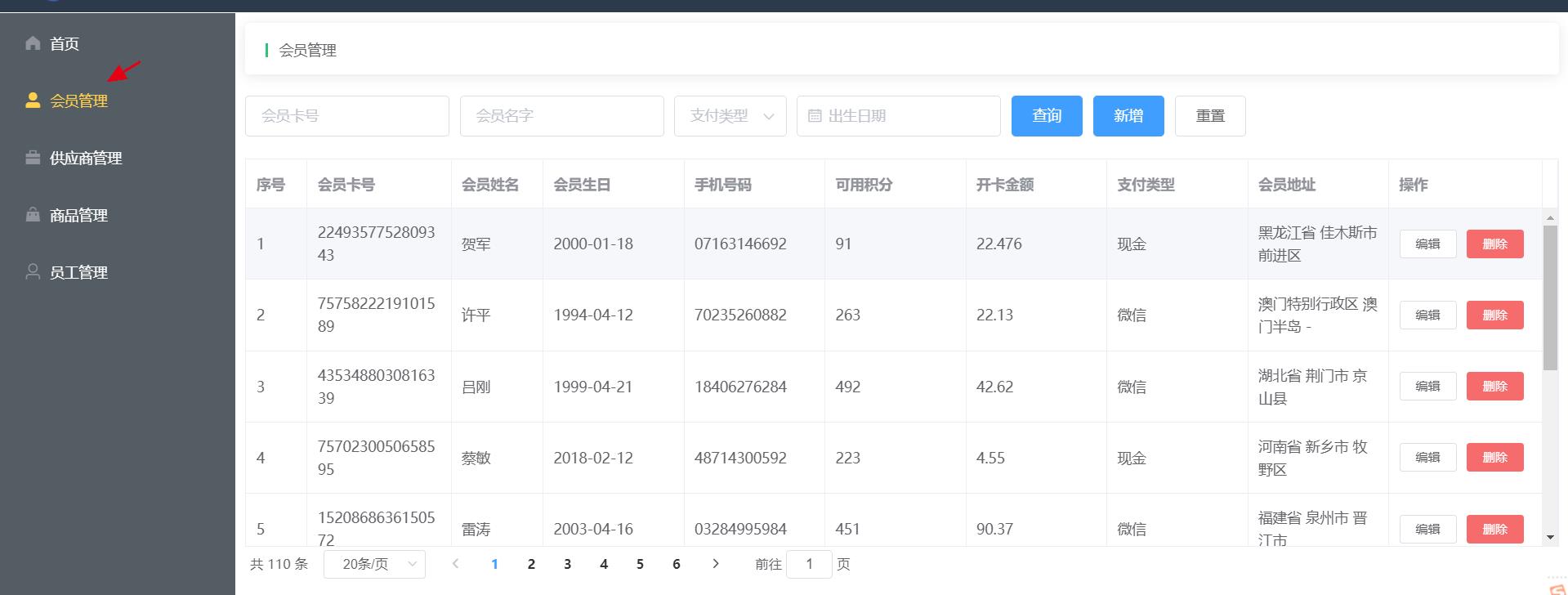Edit the row for 雷涛

click(x=1427, y=529)
